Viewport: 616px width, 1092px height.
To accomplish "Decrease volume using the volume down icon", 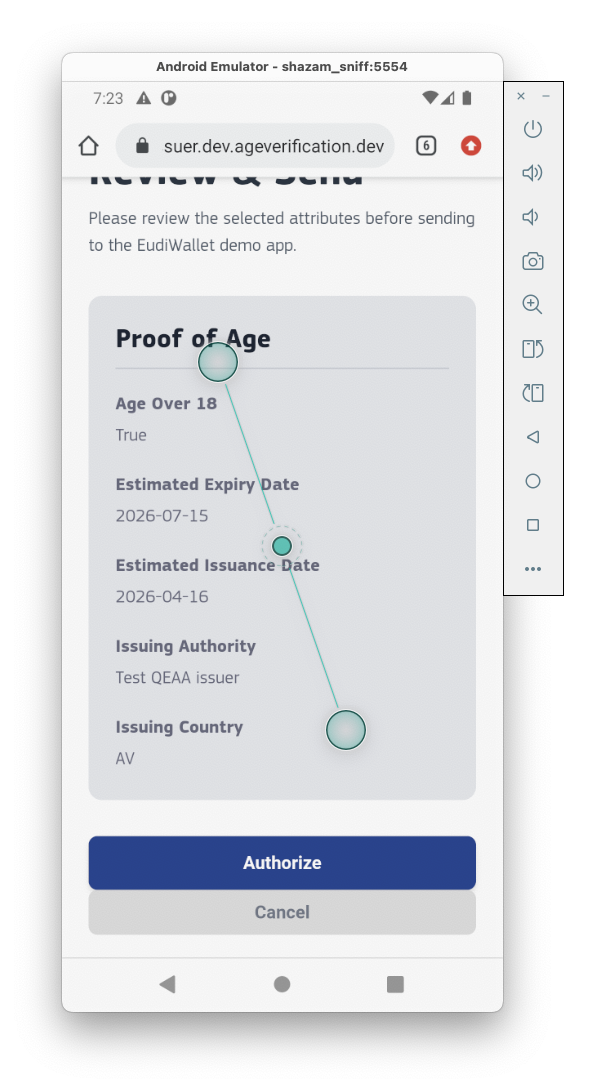I will [532, 216].
